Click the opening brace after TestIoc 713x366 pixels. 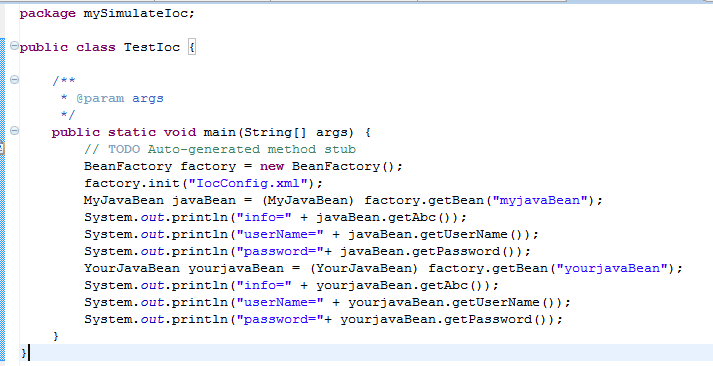click(x=192, y=47)
